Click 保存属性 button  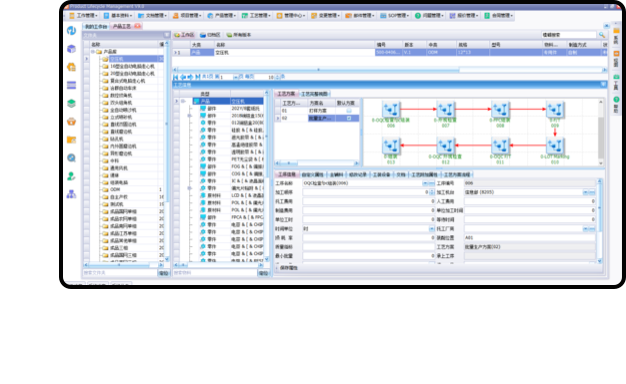pyautogui.click(x=289, y=268)
